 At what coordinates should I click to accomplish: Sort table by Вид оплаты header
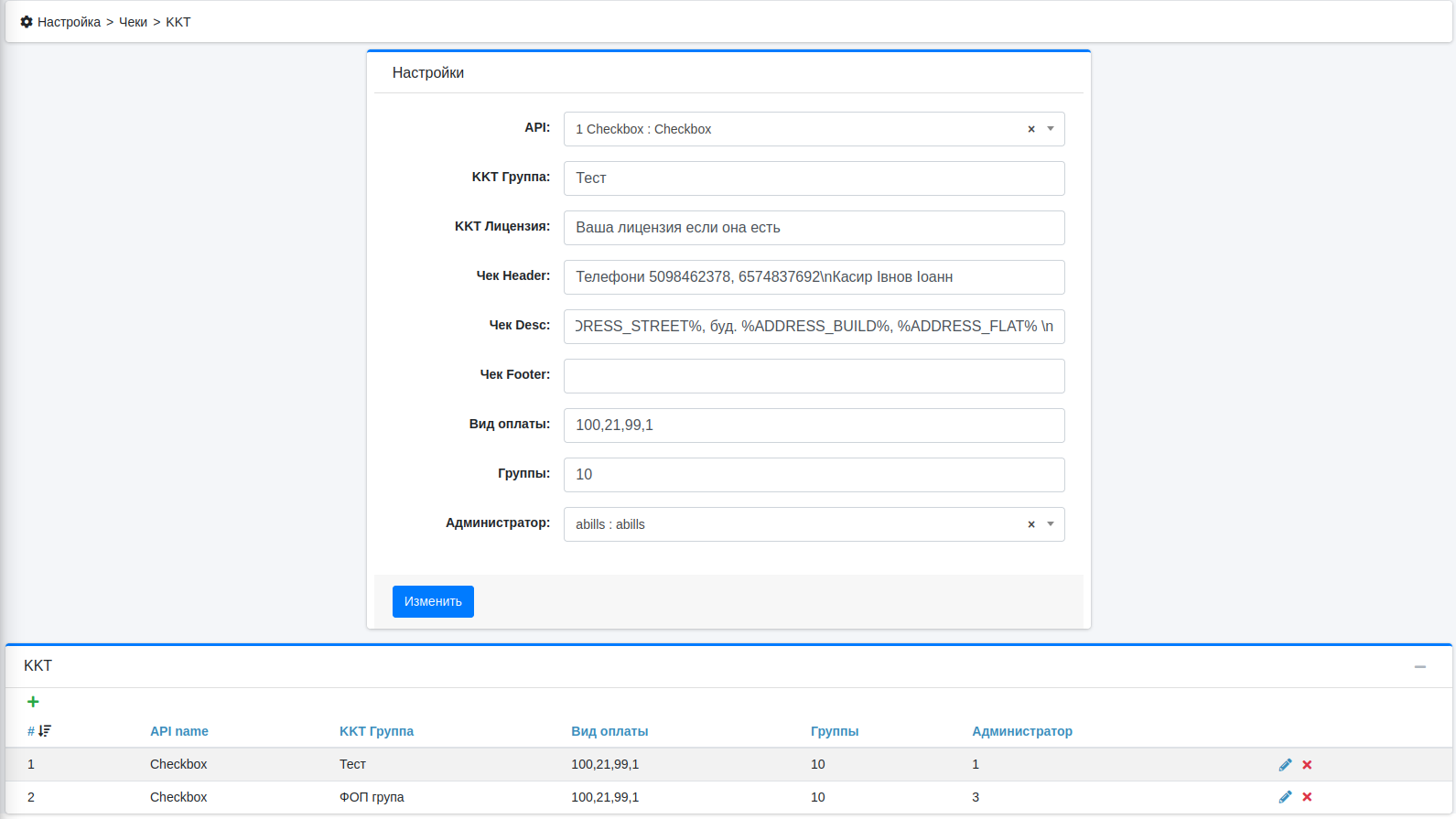click(609, 731)
